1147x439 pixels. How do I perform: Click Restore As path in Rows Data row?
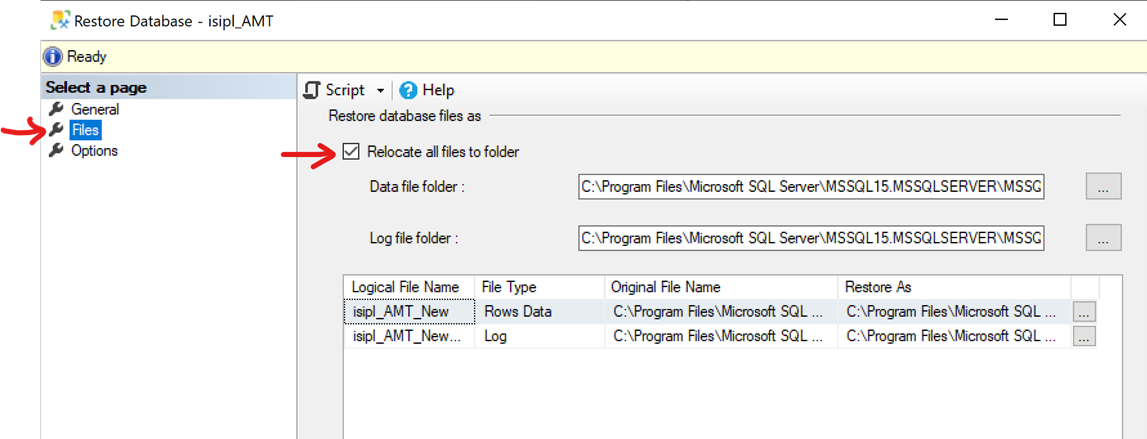955,312
